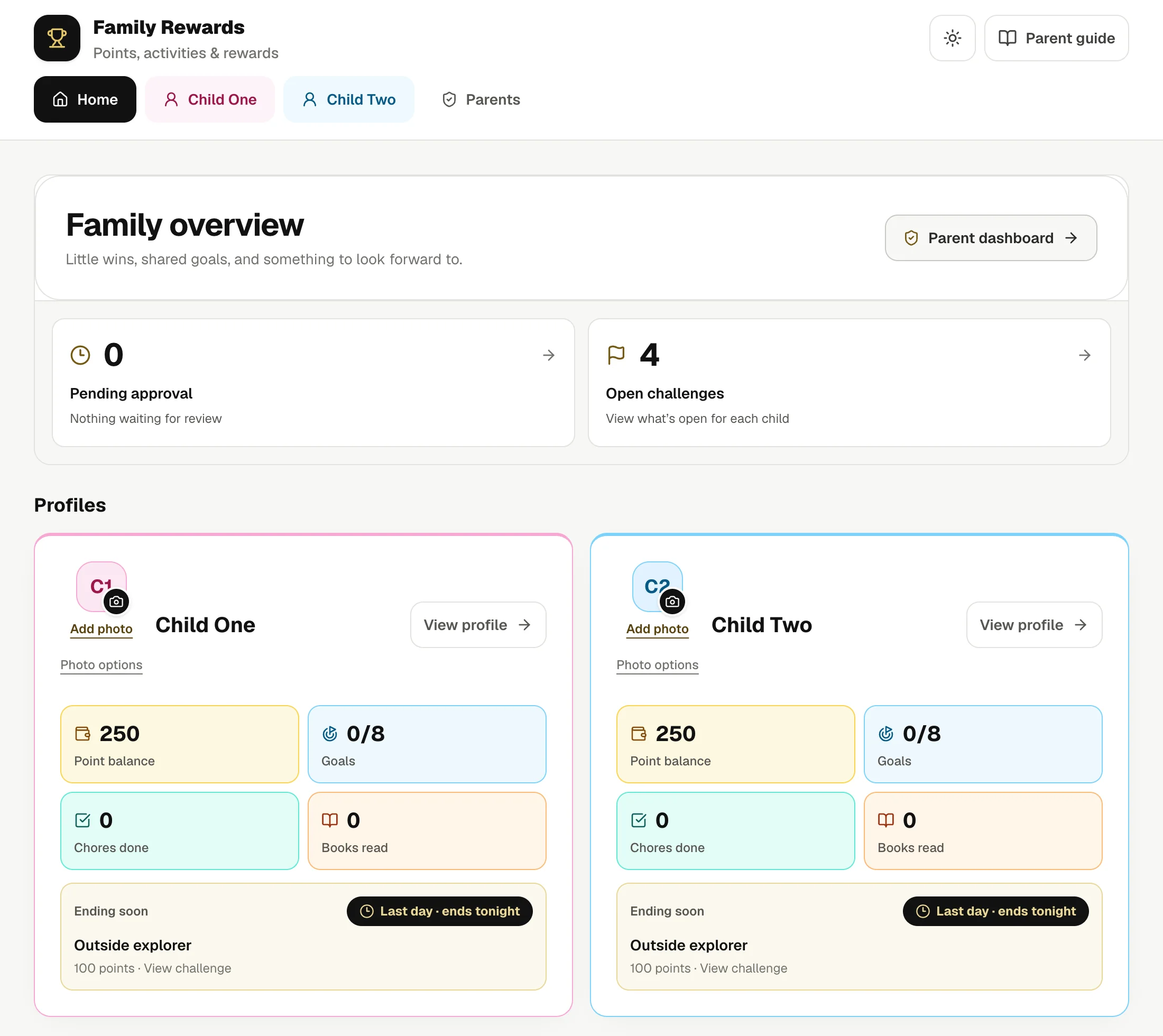This screenshot has height=1036, width=1163.
Task: Click Child Two's Last day ends tonight badge
Action: point(995,911)
